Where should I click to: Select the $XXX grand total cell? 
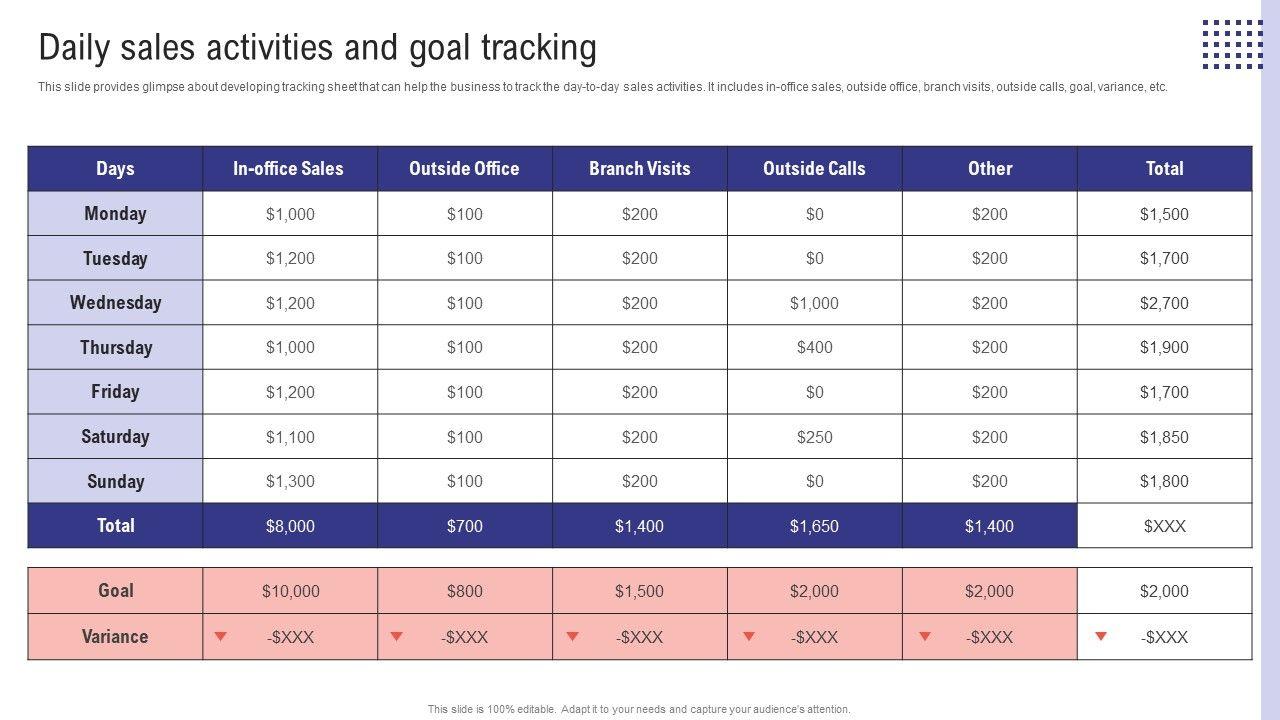click(1164, 526)
